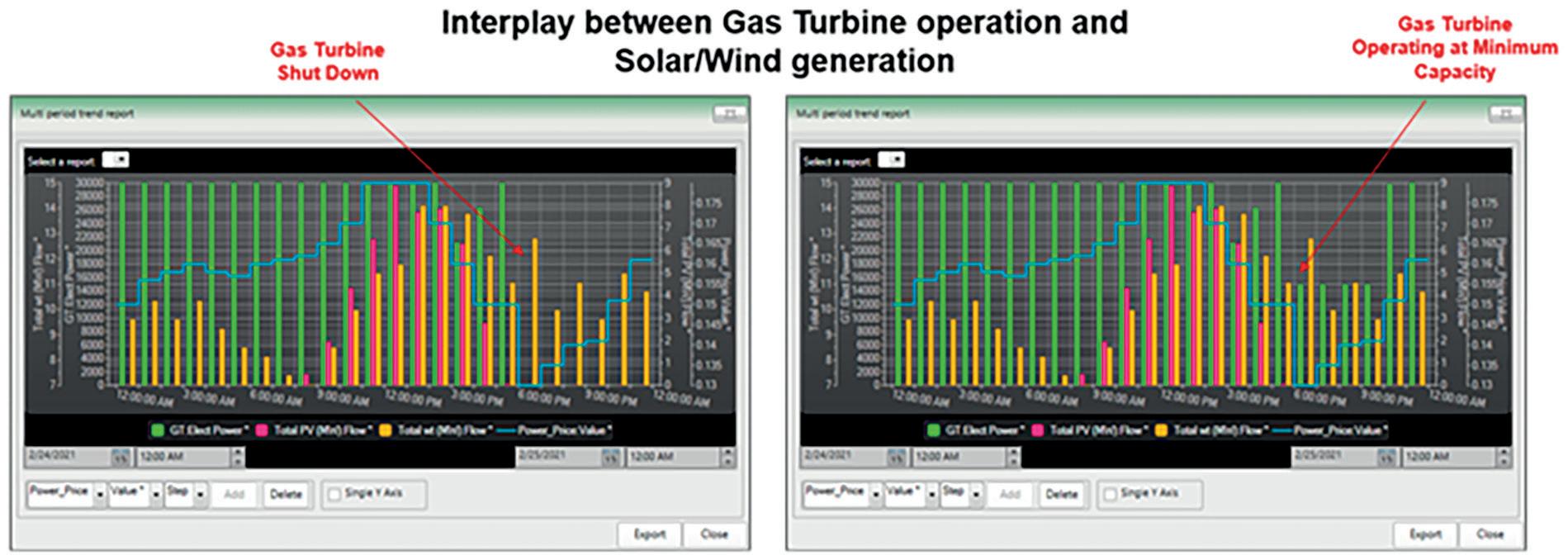
Task: Click end time spinner arrows in left window
Action: pos(727,457)
